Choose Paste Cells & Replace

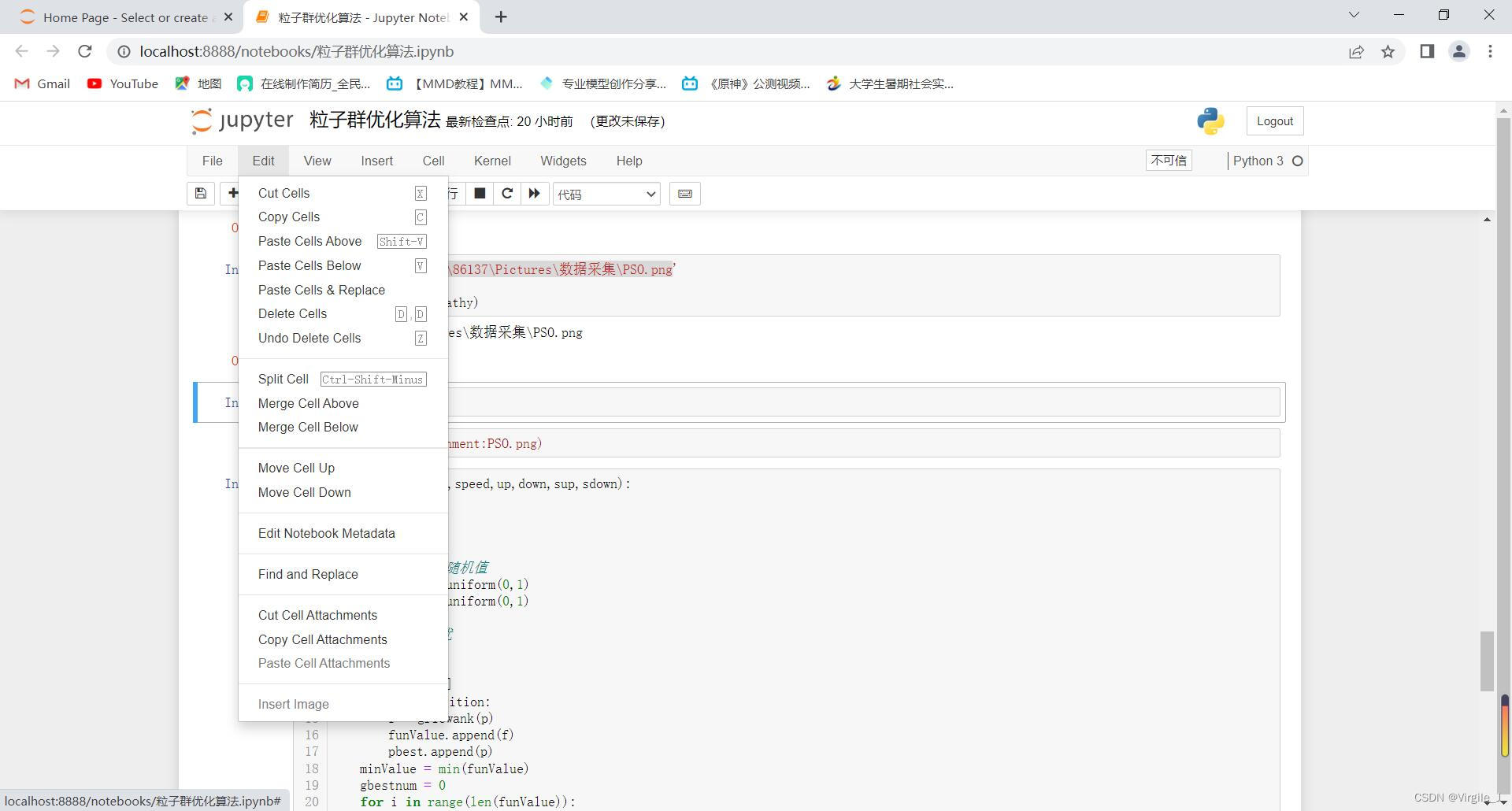(343, 290)
